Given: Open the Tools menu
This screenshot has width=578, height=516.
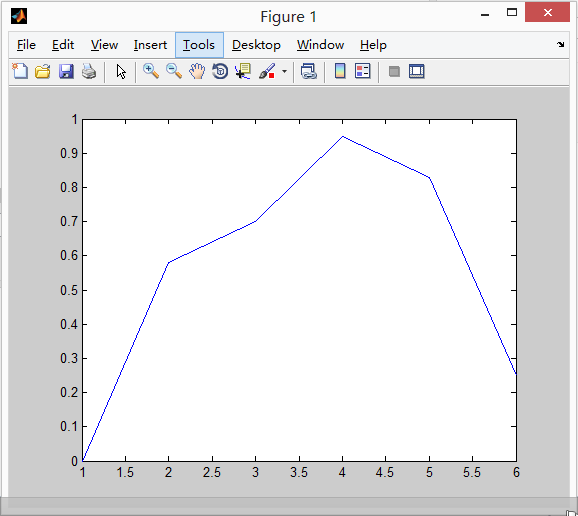Looking at the screenshot, I should [x=199, y=45].
